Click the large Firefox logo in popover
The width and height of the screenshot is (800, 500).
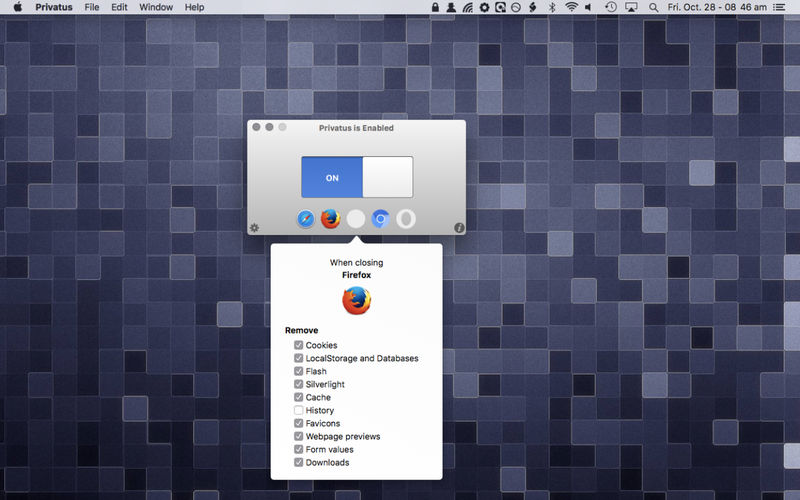(x=356, y=300)
